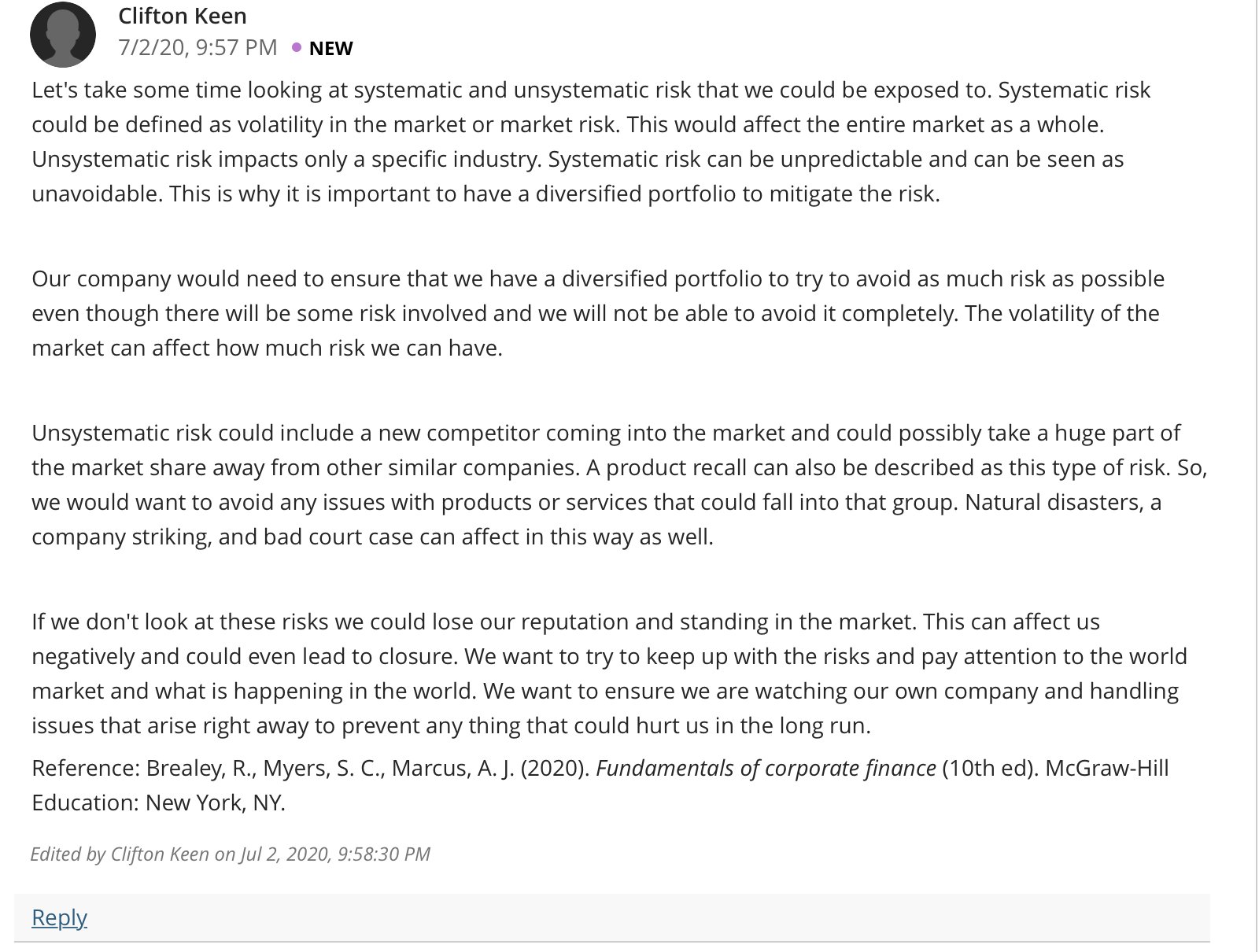The height and width of the screenshot is (952, 1259).
Task: Click the Edited by Clifton Keen note
Action: pos(231,854)
